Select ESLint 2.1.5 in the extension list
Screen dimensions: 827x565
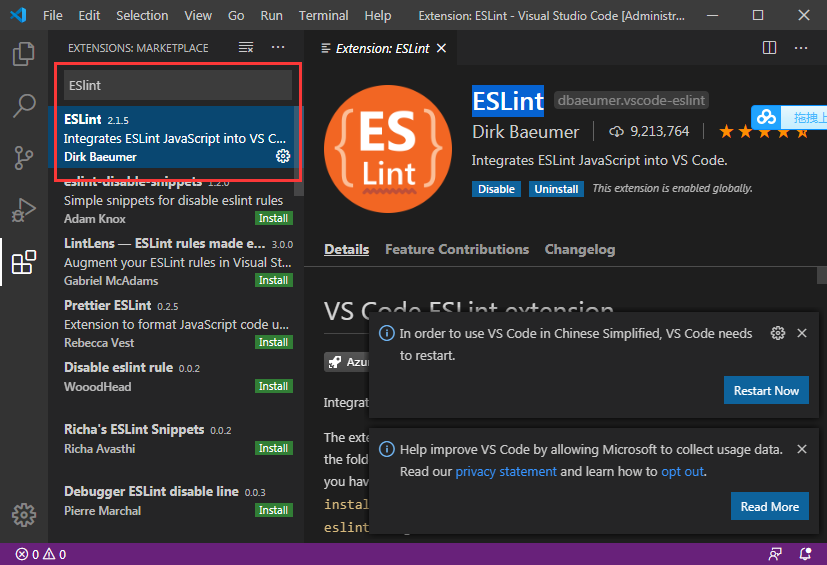(x=174, y=137)
